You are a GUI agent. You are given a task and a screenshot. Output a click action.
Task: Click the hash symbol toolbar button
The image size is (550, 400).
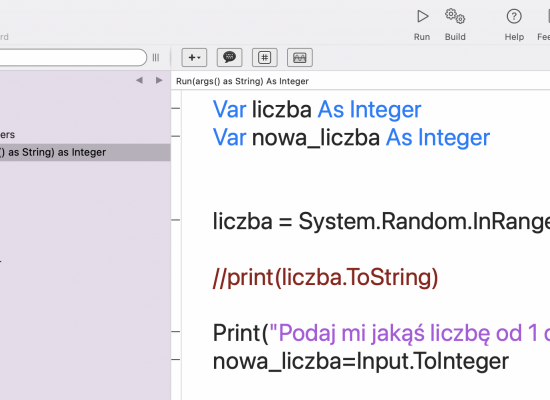point(264,58)
